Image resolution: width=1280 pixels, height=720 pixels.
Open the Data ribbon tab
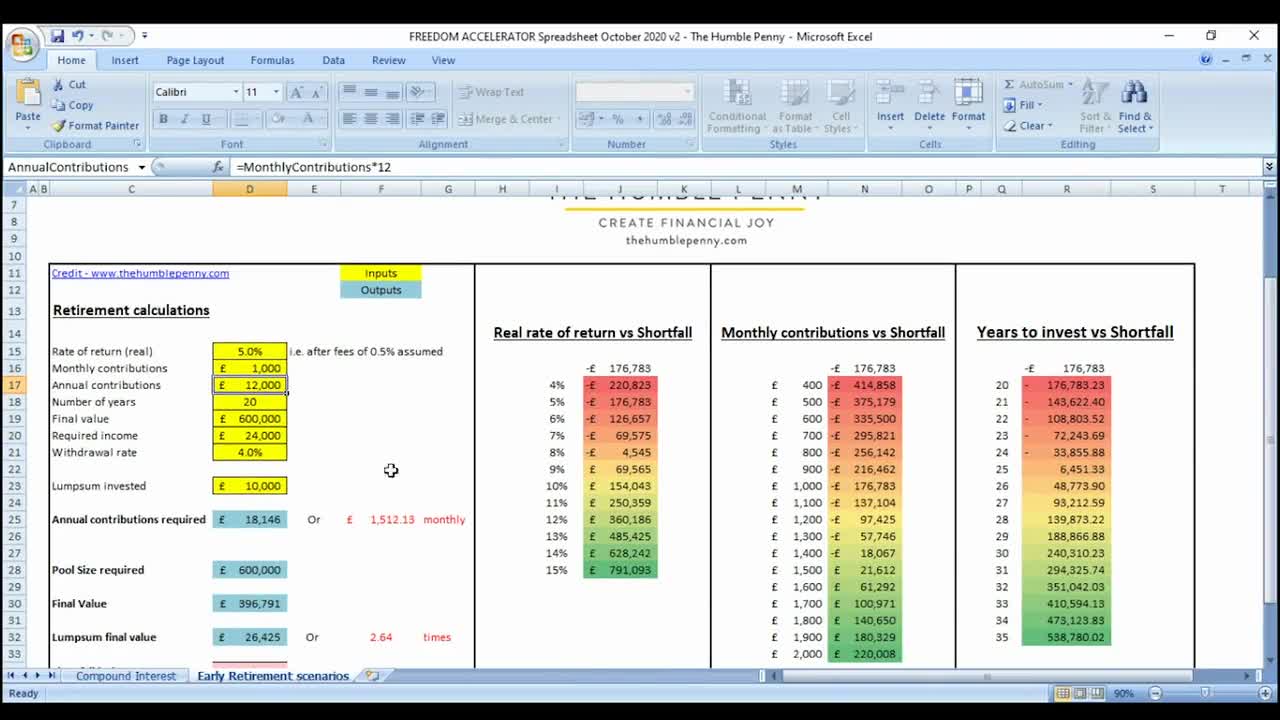tap(333, 60)
